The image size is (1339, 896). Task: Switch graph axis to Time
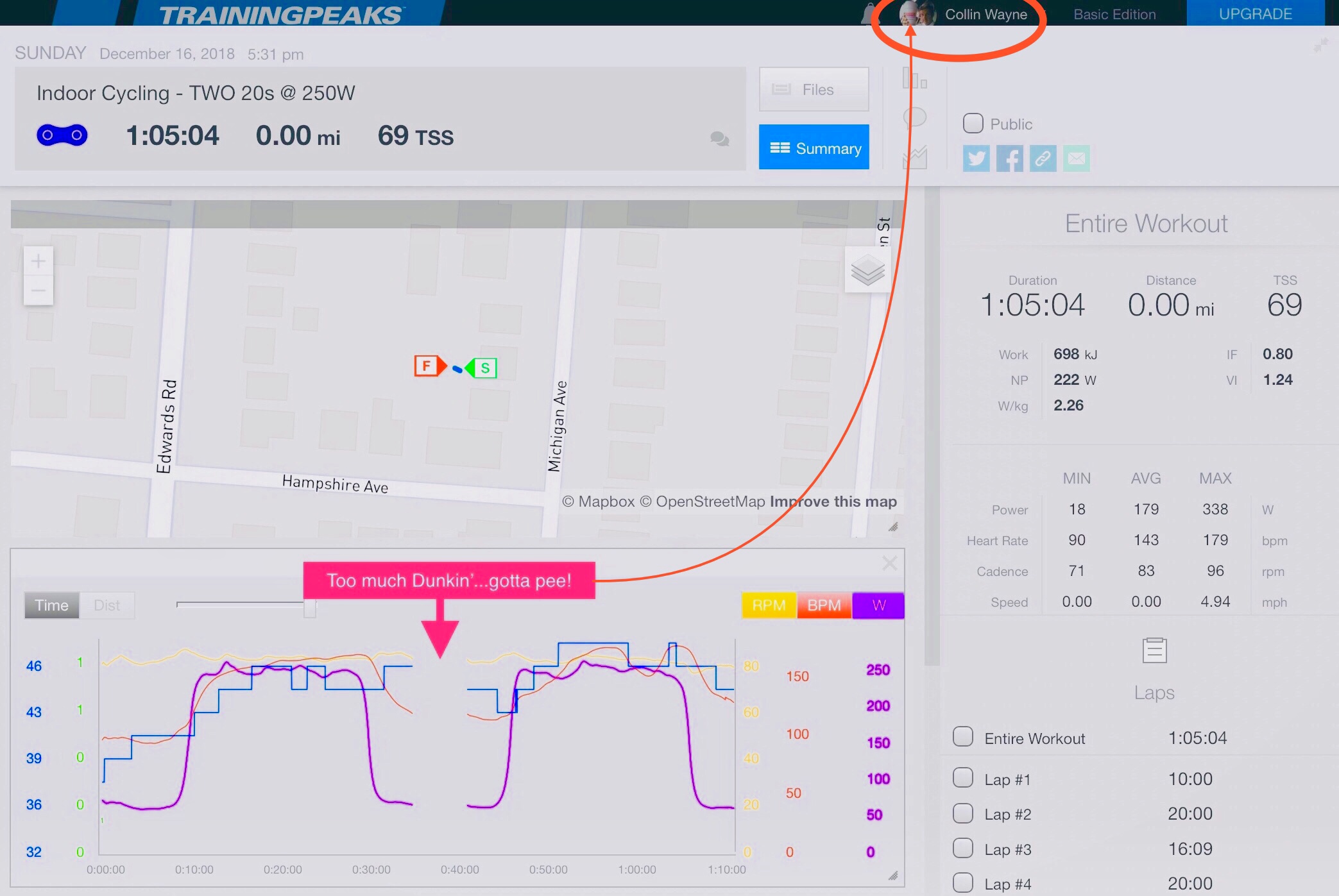click(x=51, y=605)
